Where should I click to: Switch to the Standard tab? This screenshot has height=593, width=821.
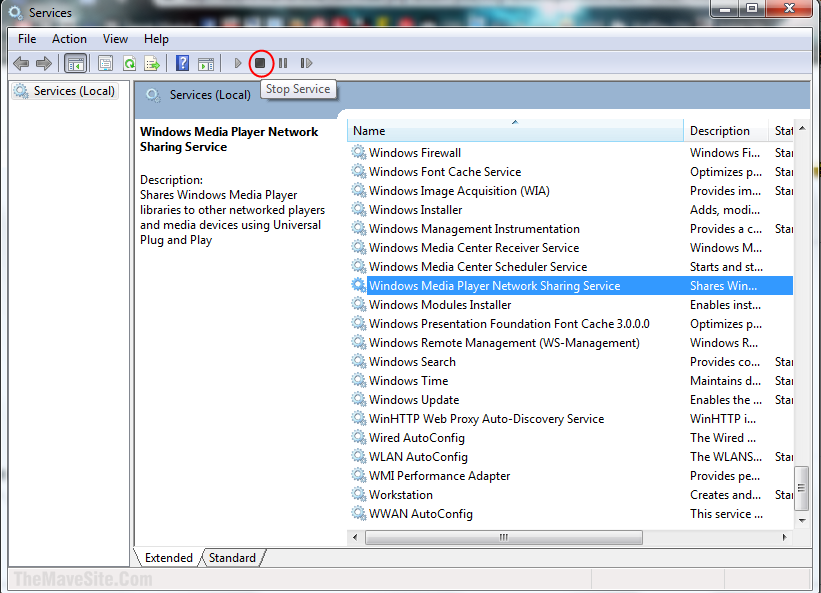click(232, 558)
